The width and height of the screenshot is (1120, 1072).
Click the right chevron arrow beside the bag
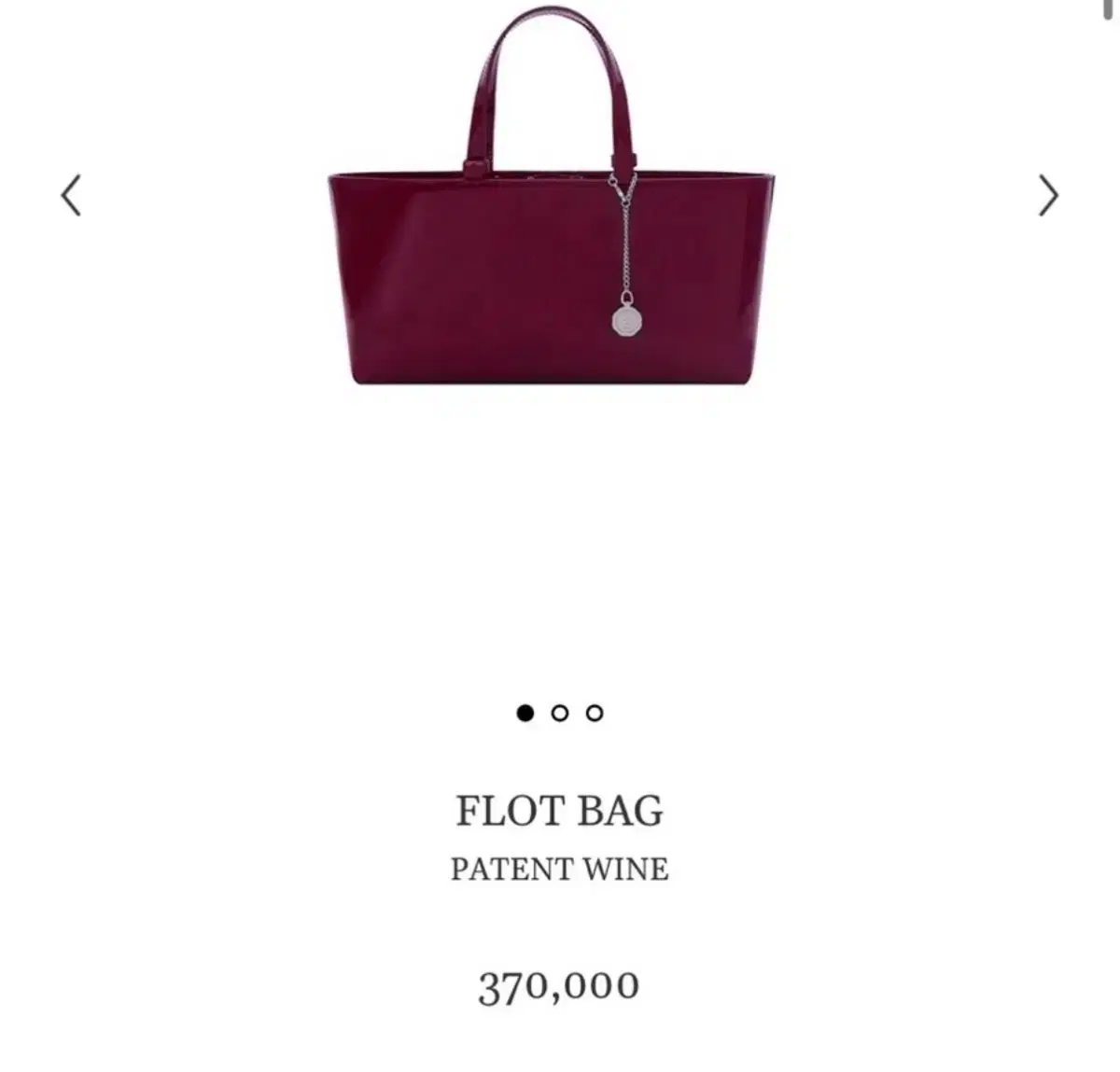pos(1049,196)
